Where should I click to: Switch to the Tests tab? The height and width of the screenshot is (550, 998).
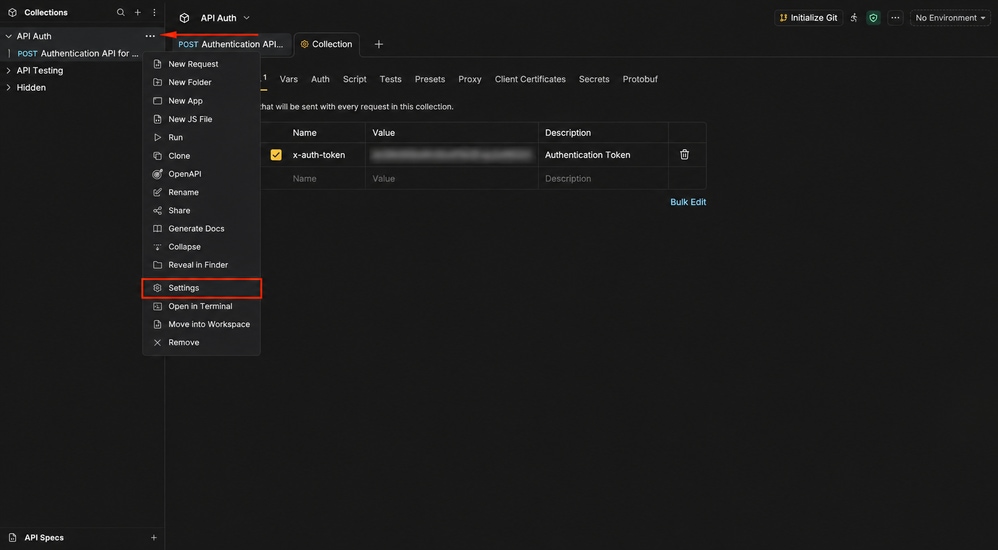coord(390,80)
